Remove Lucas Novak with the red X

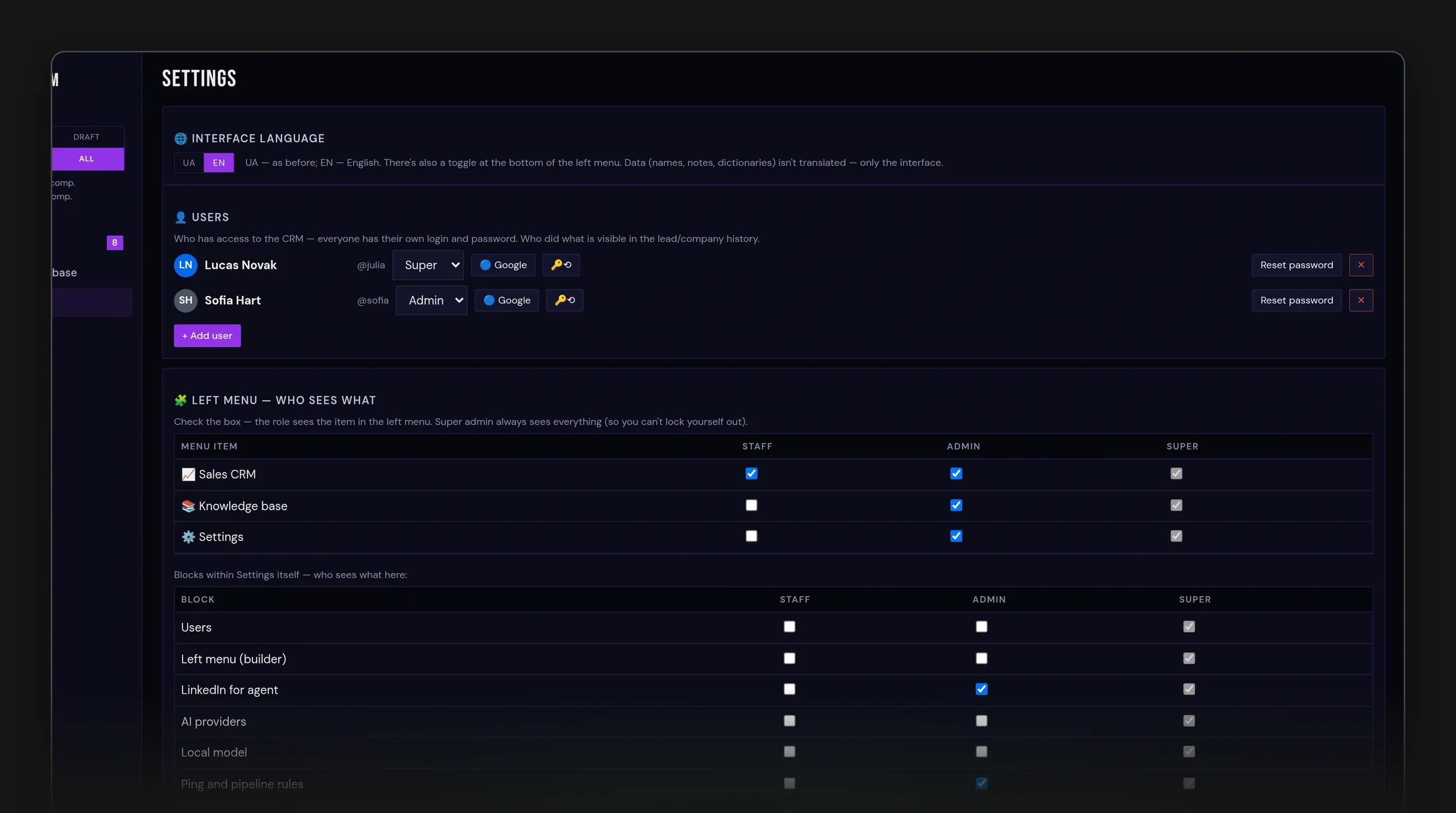pyautogui.click(x=1360, y=265)
